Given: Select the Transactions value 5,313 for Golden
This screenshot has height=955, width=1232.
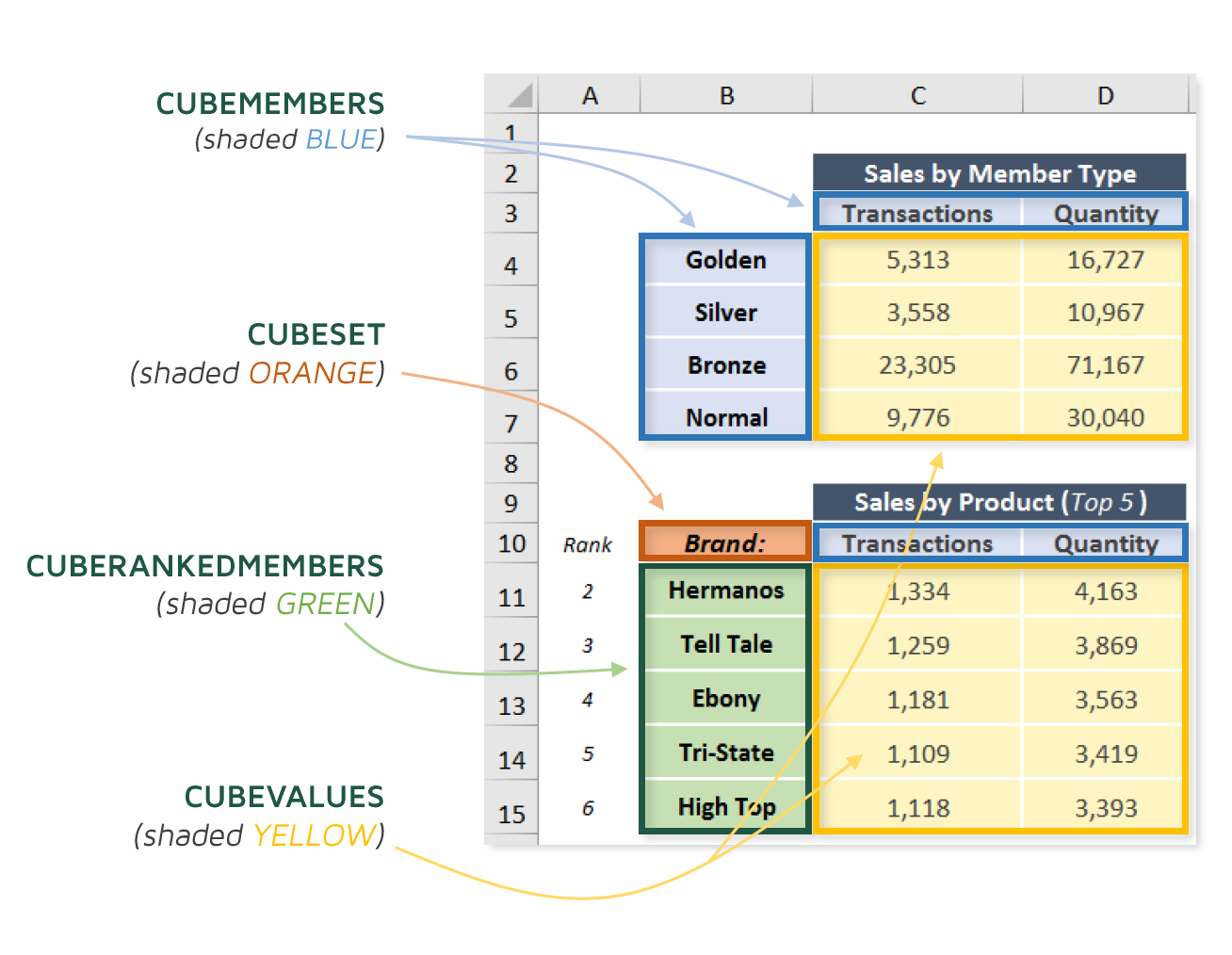Looking at the screenshot, I should (918, 260).
